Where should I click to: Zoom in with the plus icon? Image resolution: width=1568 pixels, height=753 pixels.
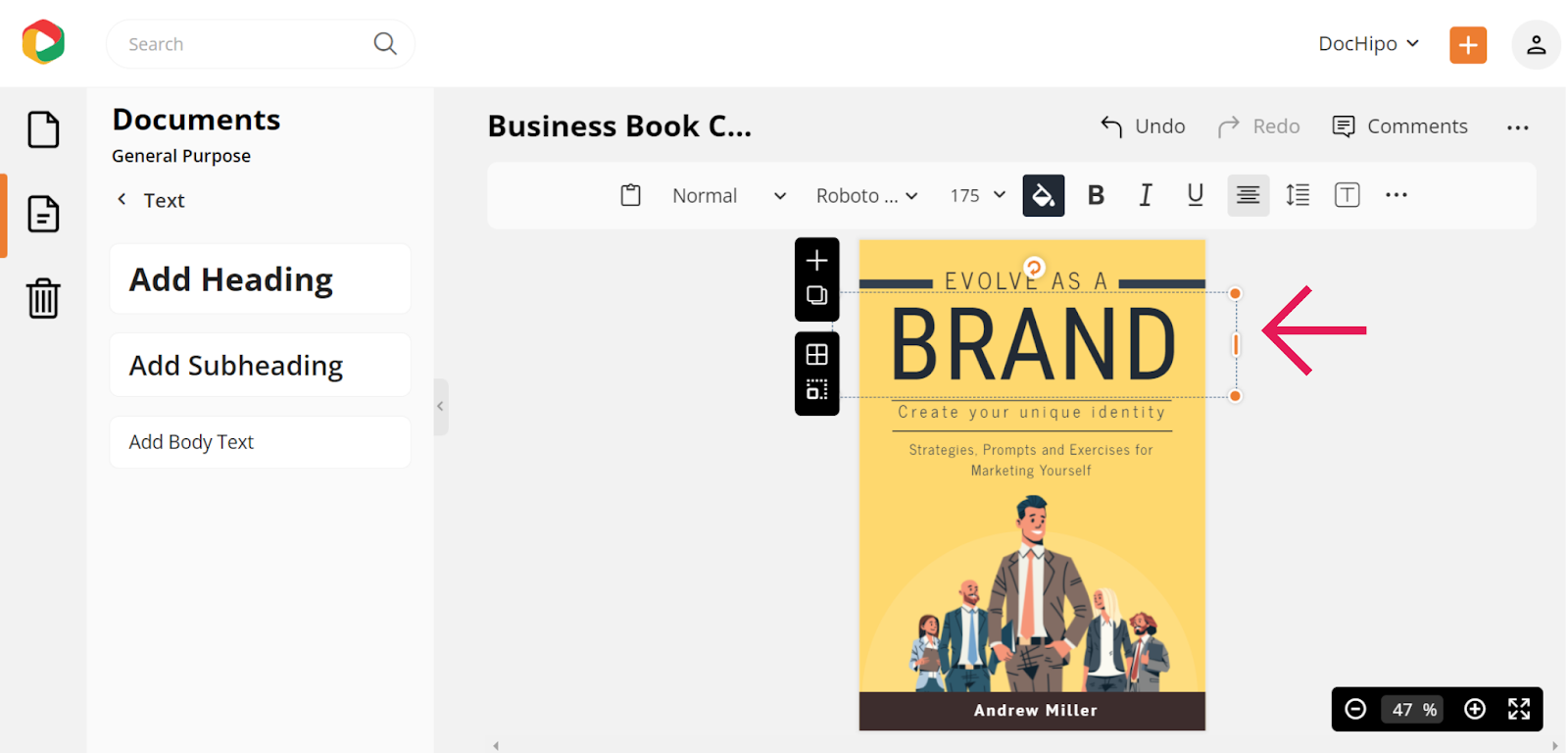pyautogui.click(x=1475, y=709)
